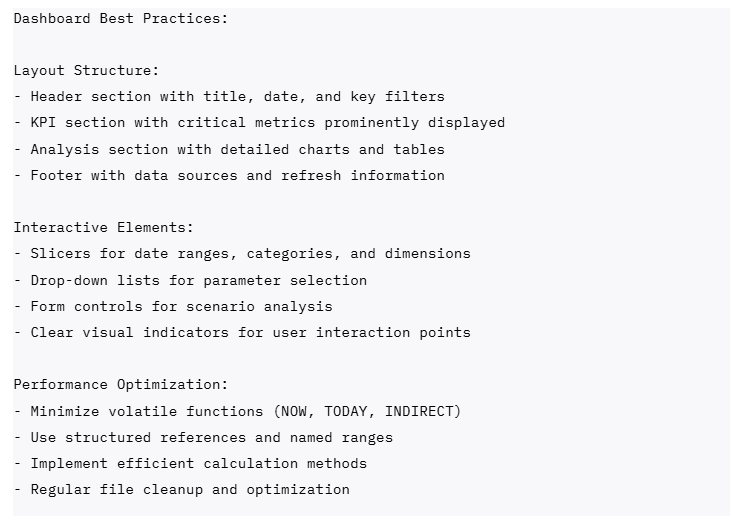Click the word "KPI" in the text
Viewport: 730px width, 516px height.
tap(43, 123)
